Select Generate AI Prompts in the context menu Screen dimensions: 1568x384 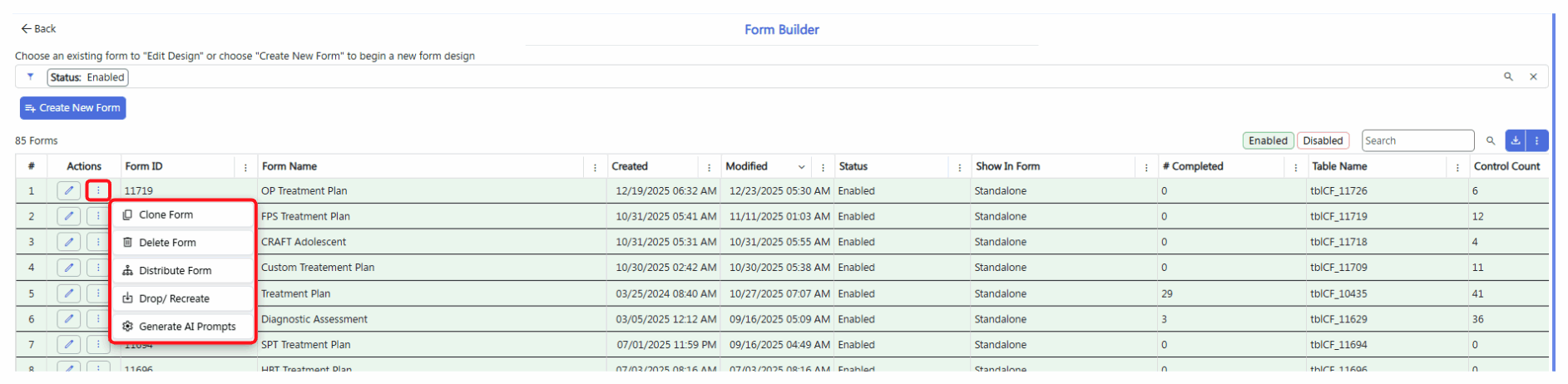(x=183, y=327)
